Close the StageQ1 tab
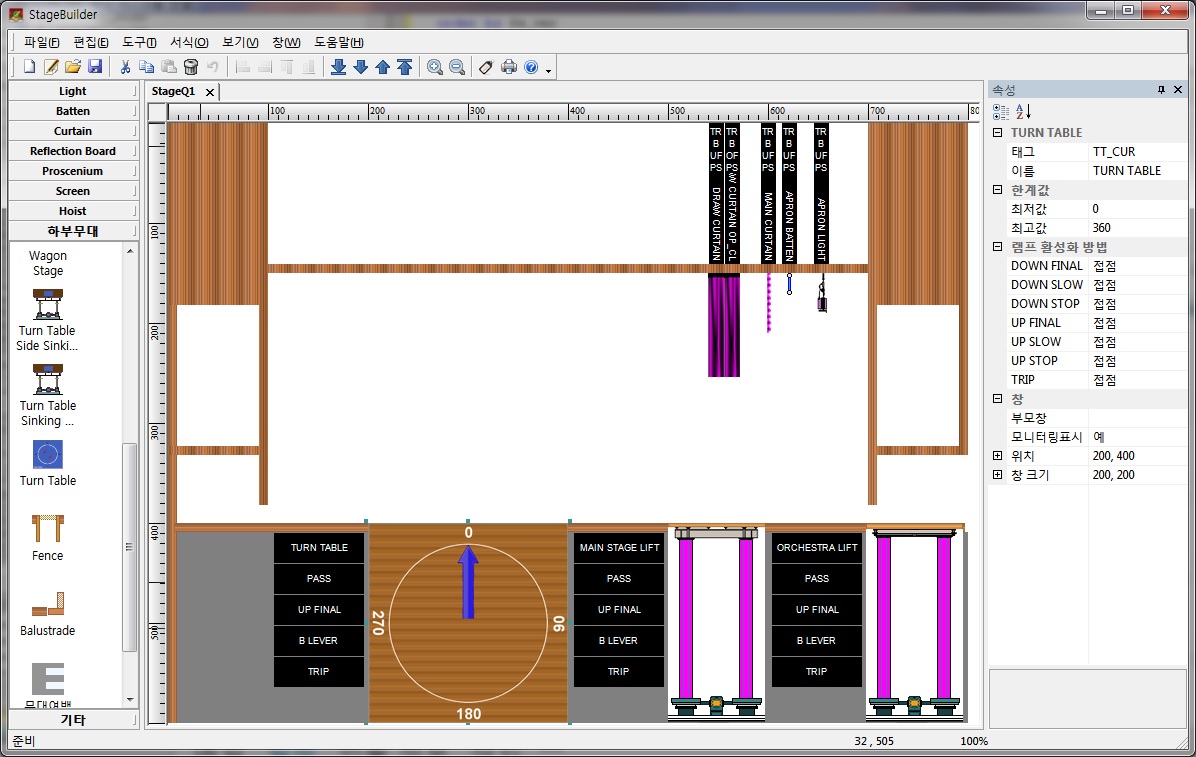1196x757 pixels. [x=210, y=92]
